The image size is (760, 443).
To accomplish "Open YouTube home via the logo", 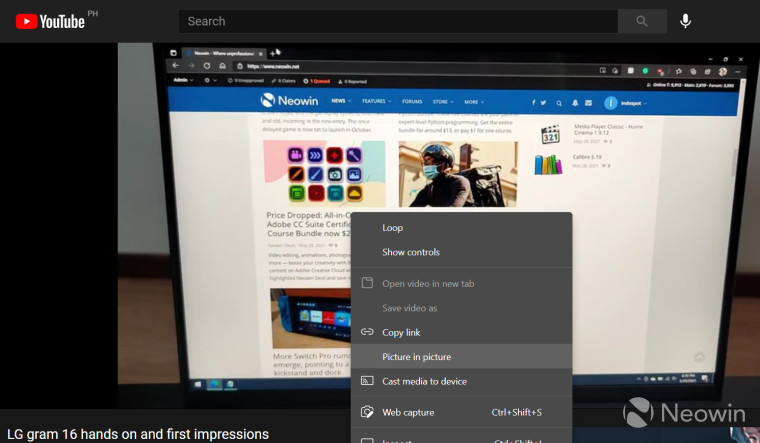I will [50, 21].
